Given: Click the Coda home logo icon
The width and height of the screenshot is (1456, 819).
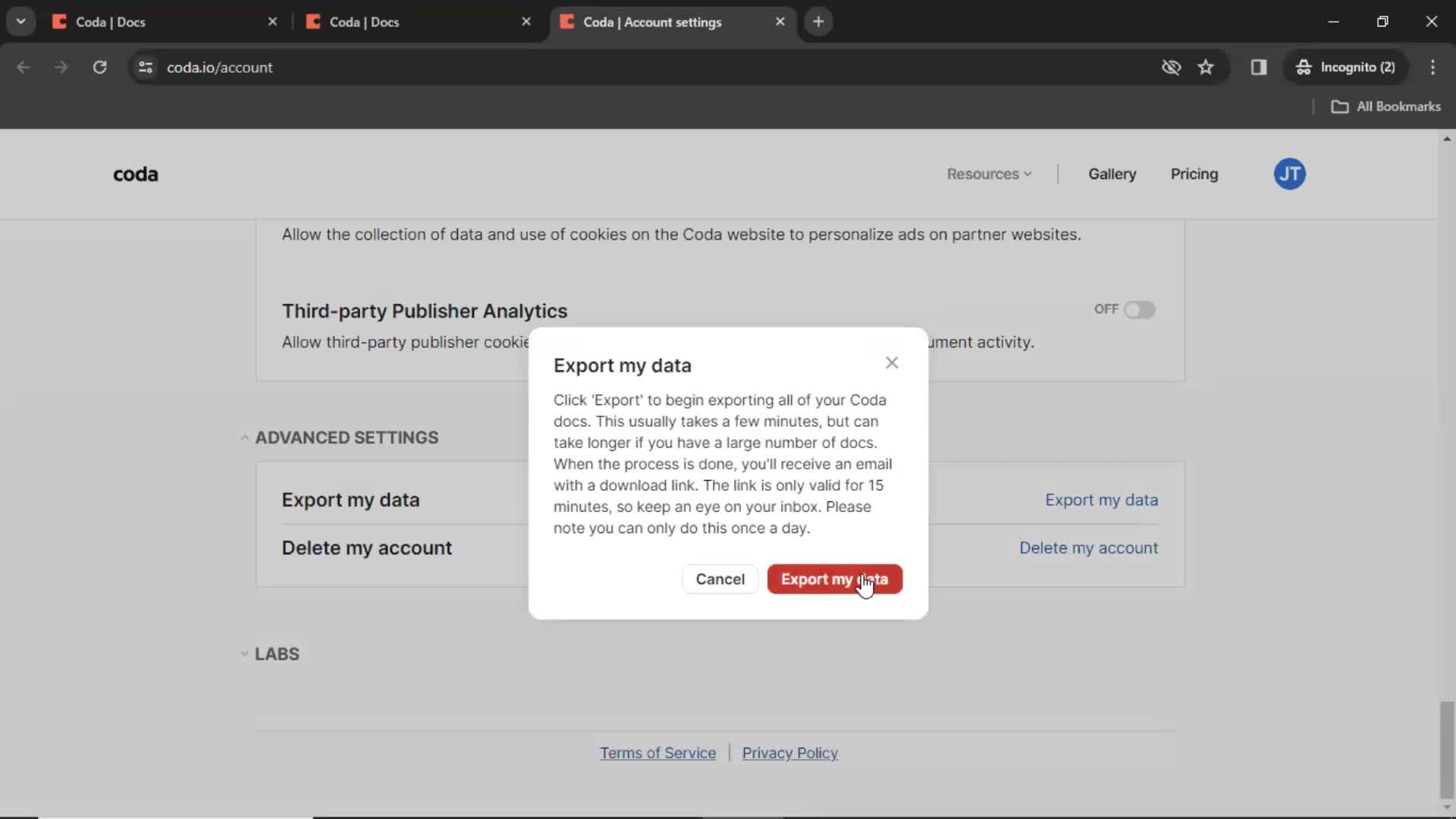Looking at the screenshot, I should point(134,173).
